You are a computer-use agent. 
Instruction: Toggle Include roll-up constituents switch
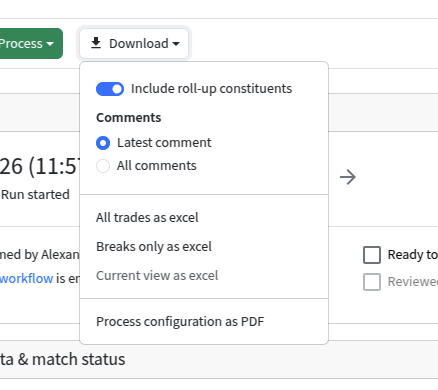click(110, 89)
